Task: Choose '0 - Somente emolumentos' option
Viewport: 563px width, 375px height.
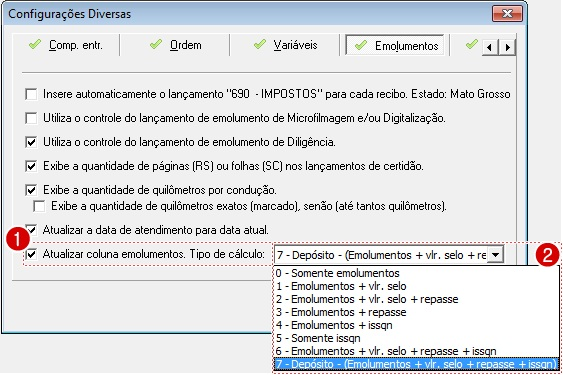Action: (x=417, y=273)
